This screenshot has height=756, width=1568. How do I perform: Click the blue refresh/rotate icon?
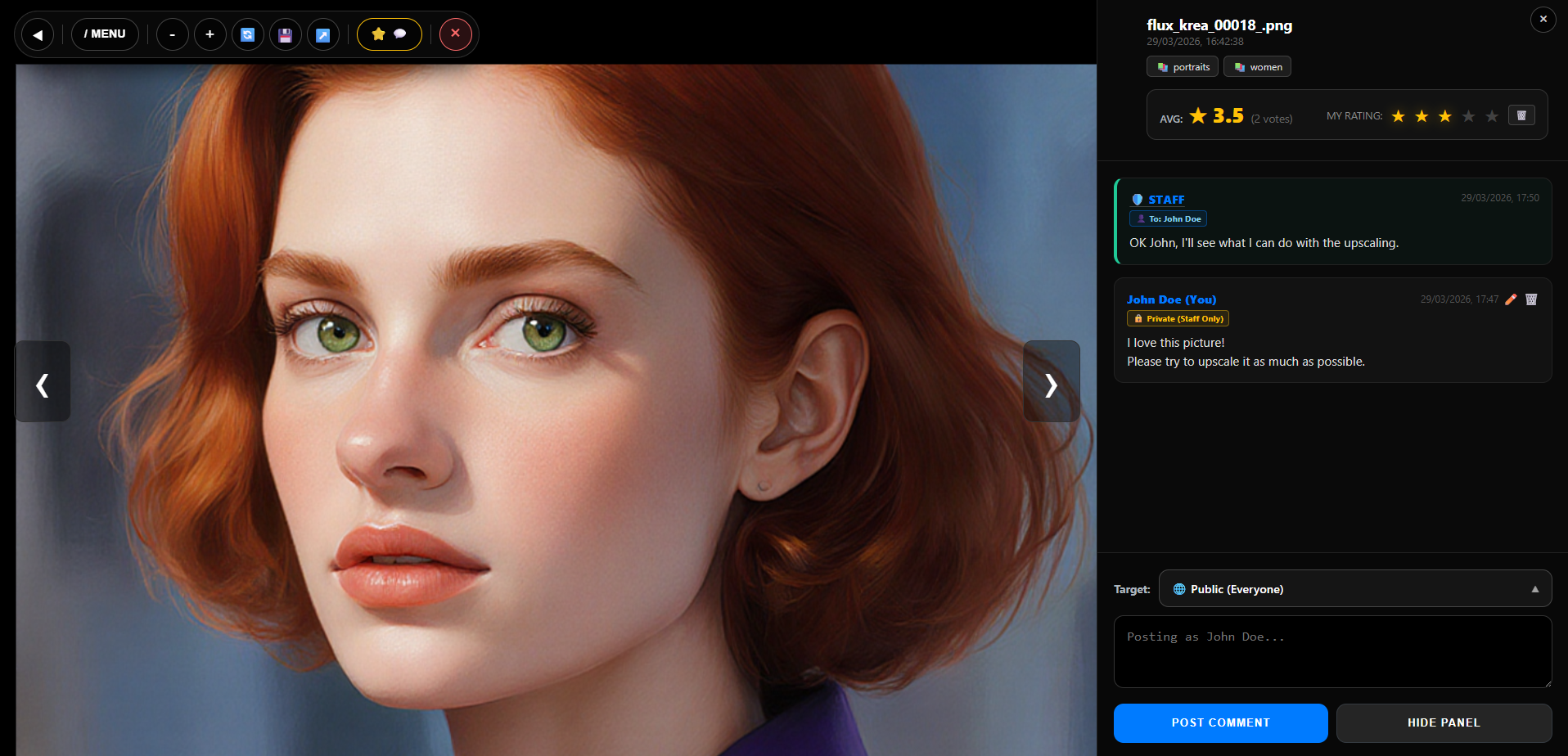[x=247, y=34]
